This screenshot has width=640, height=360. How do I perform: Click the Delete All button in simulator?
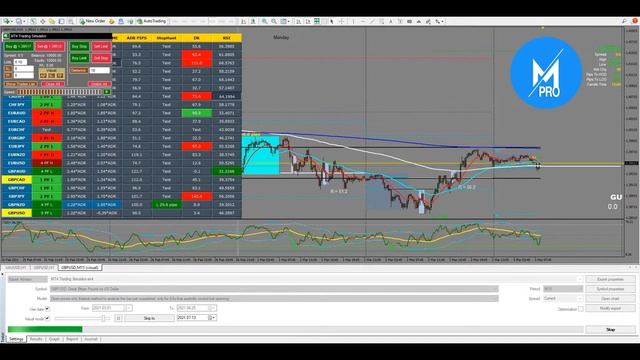pos(100,84)
